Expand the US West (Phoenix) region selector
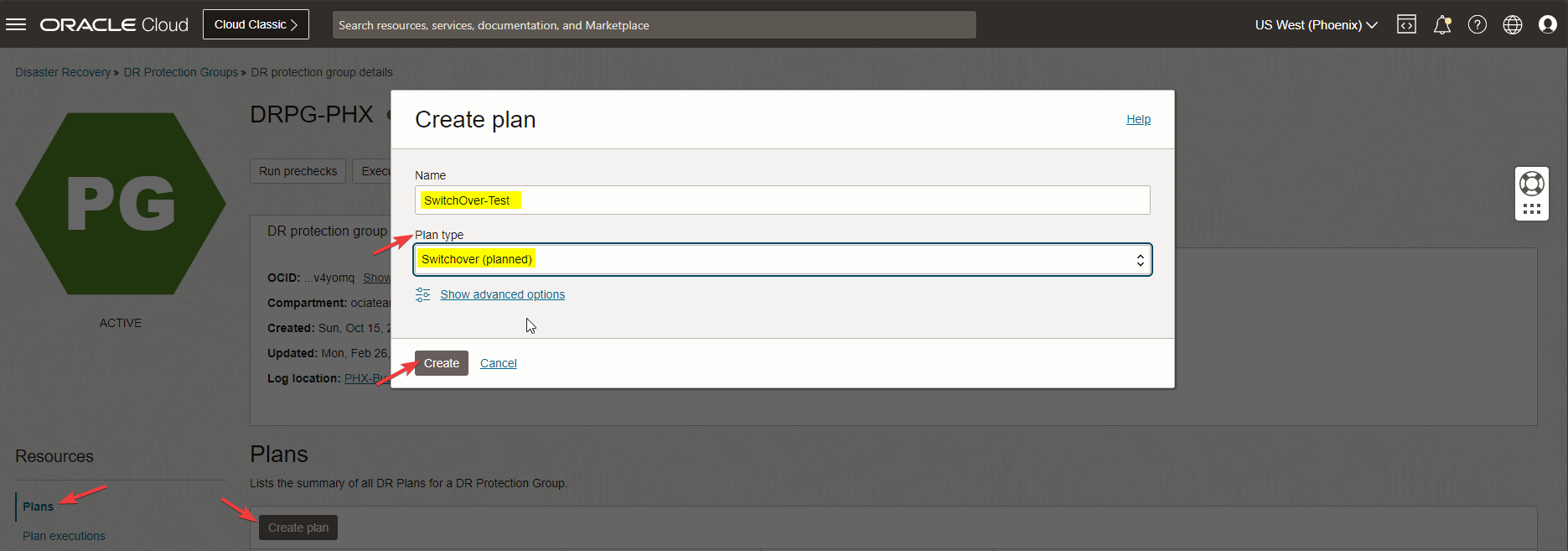1568x551 pixels. click(1316, 24)
